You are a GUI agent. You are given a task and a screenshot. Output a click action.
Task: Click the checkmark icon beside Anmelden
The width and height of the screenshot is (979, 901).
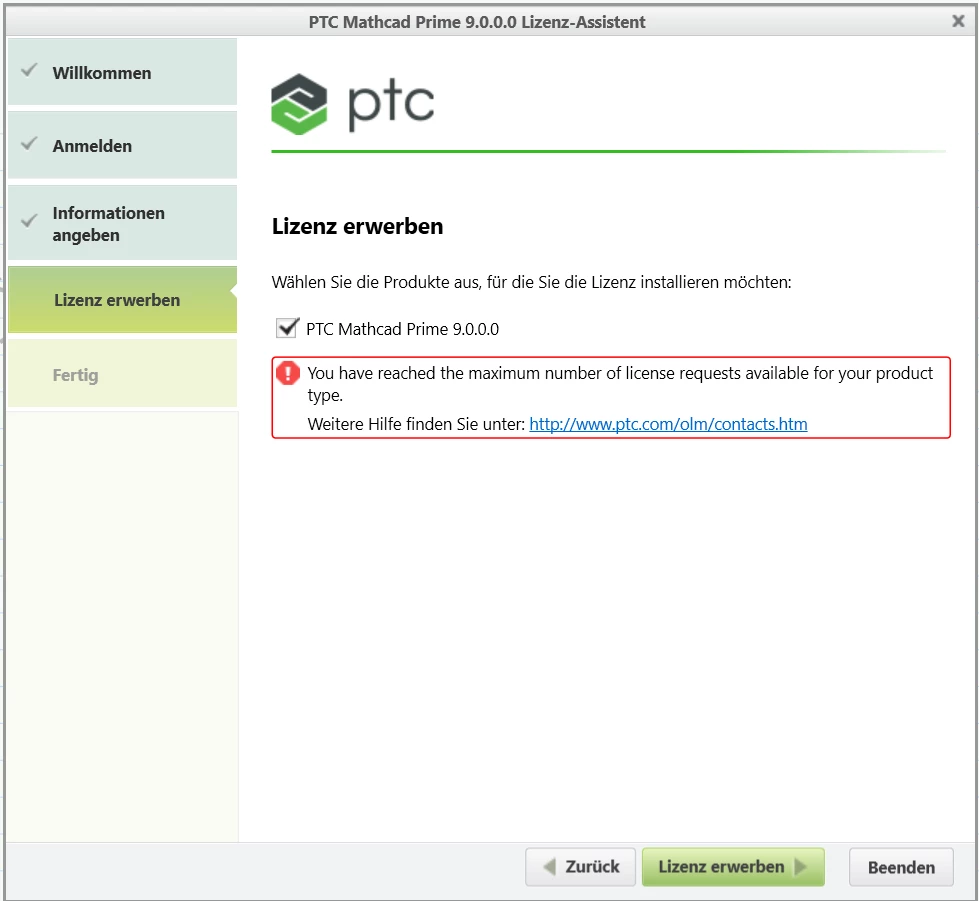tap(29, 144)
